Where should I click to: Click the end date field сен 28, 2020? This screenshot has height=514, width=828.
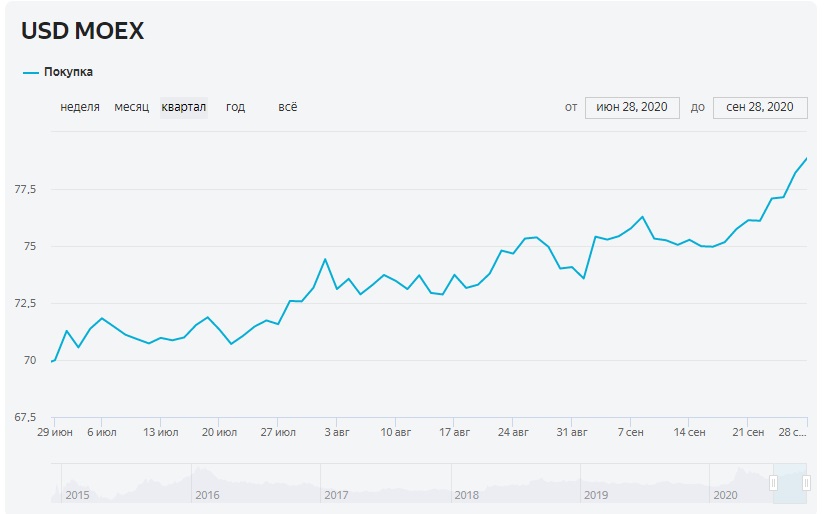pyautogui.click(x=760, y=107)
